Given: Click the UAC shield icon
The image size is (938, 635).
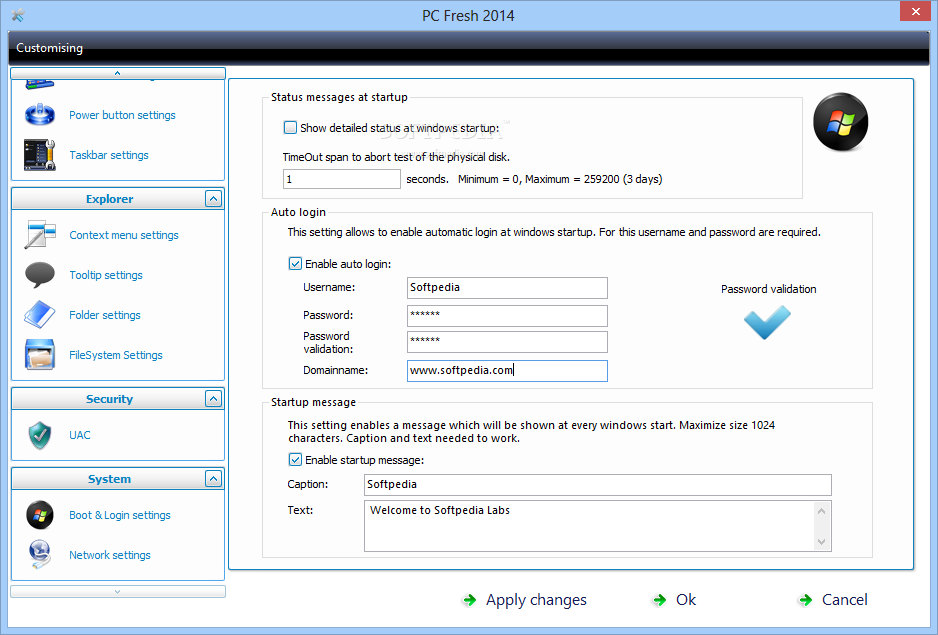Looking at the screenshot, I should 40,435.
